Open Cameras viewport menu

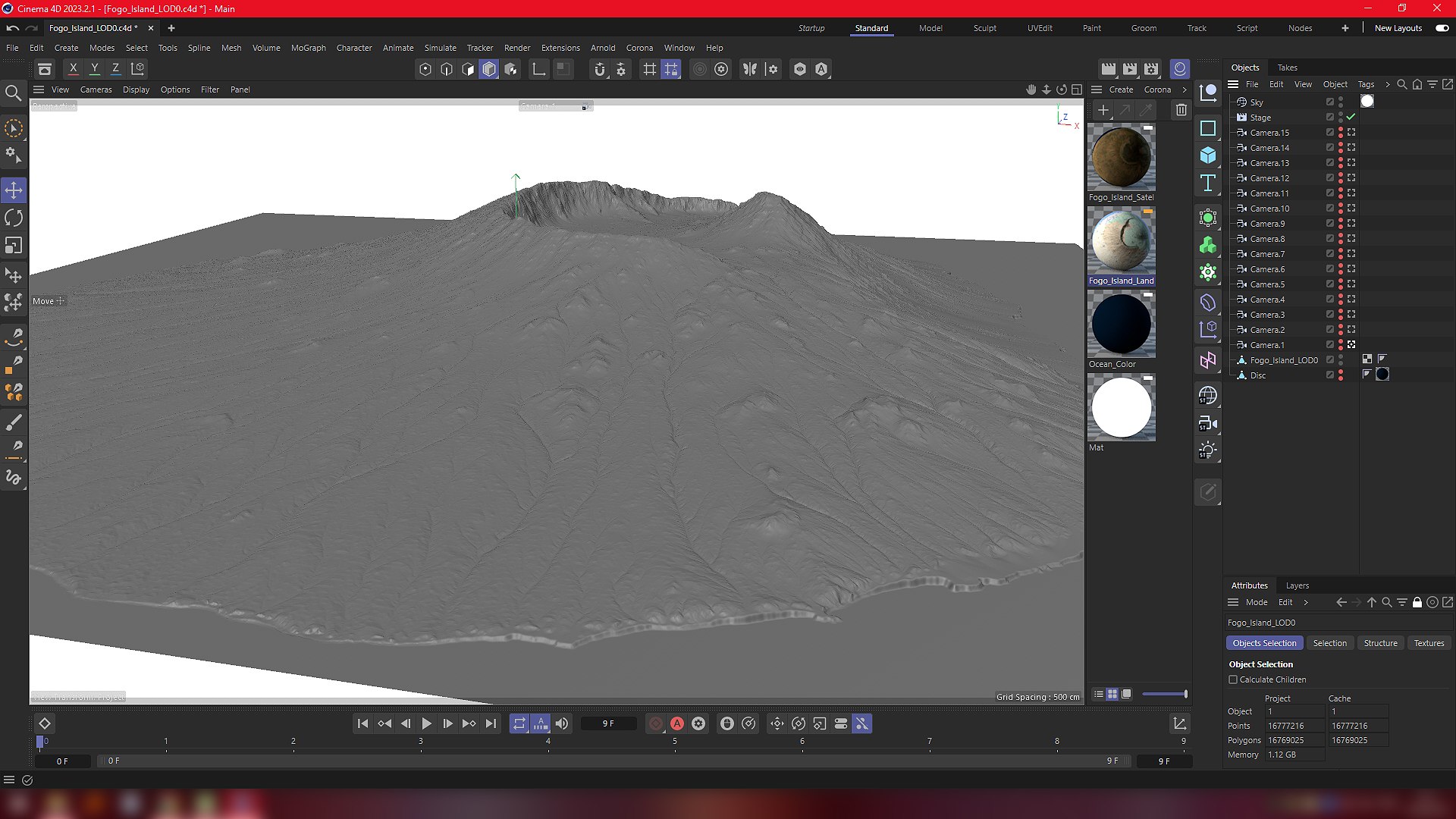[96, 89]
